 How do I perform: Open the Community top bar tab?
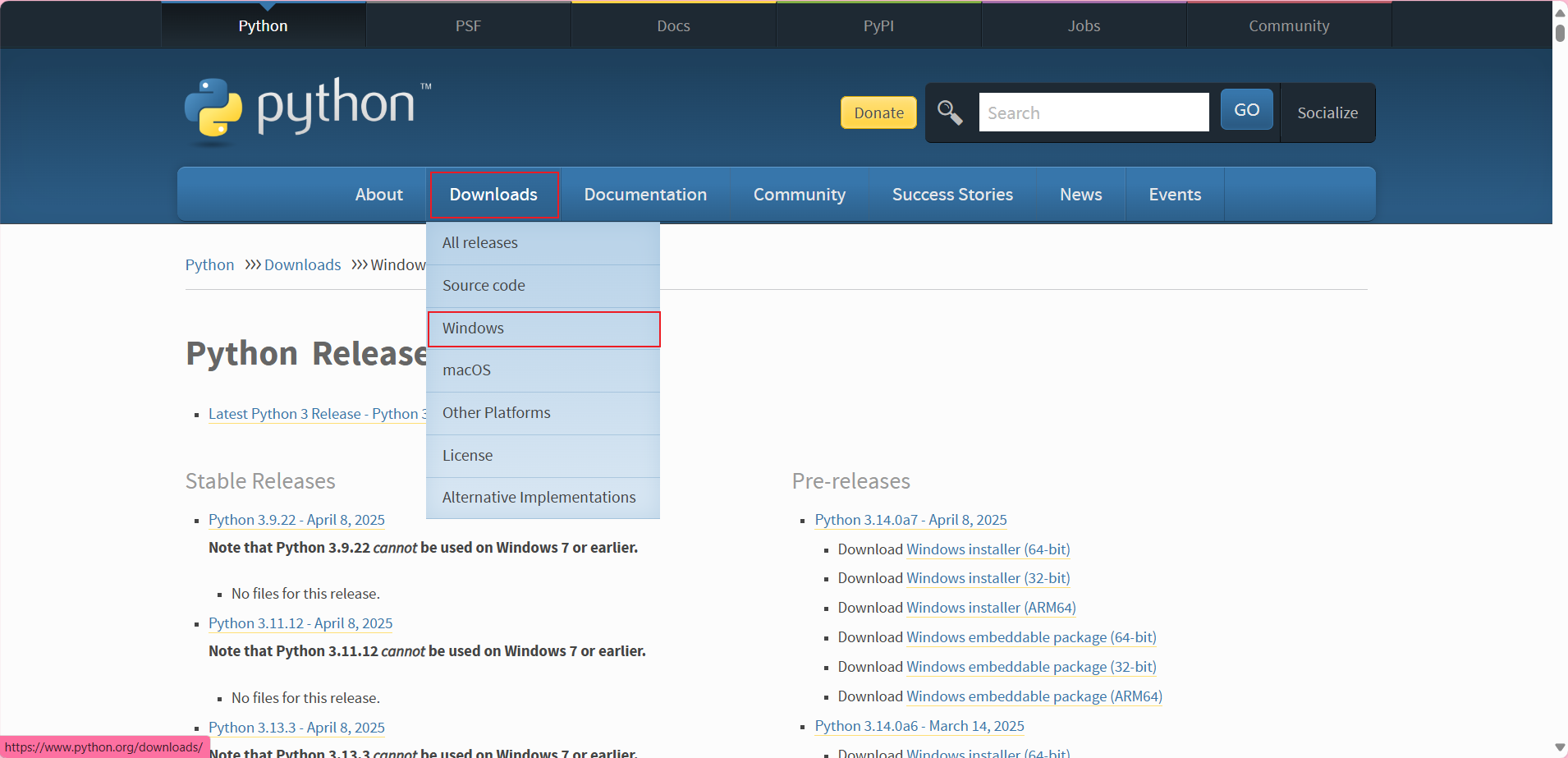1290,25
